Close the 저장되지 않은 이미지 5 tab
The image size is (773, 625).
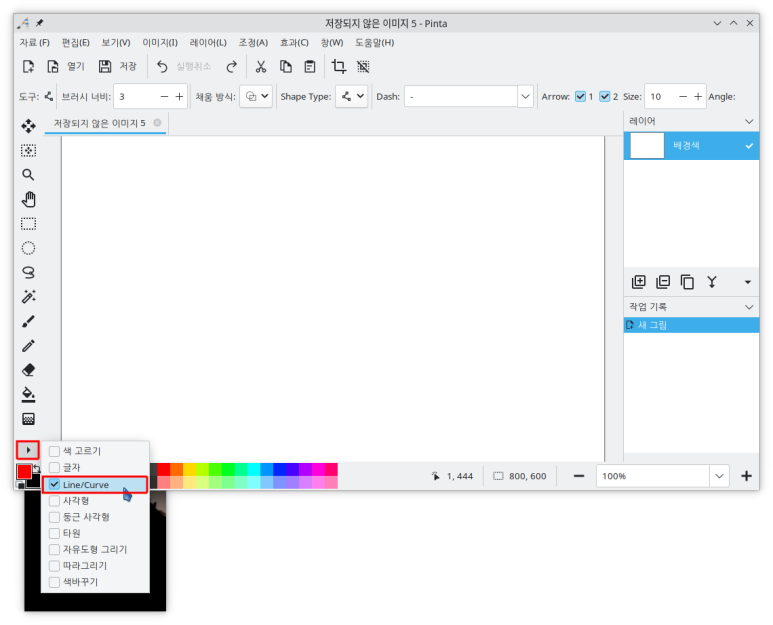(x=157, y=123)
